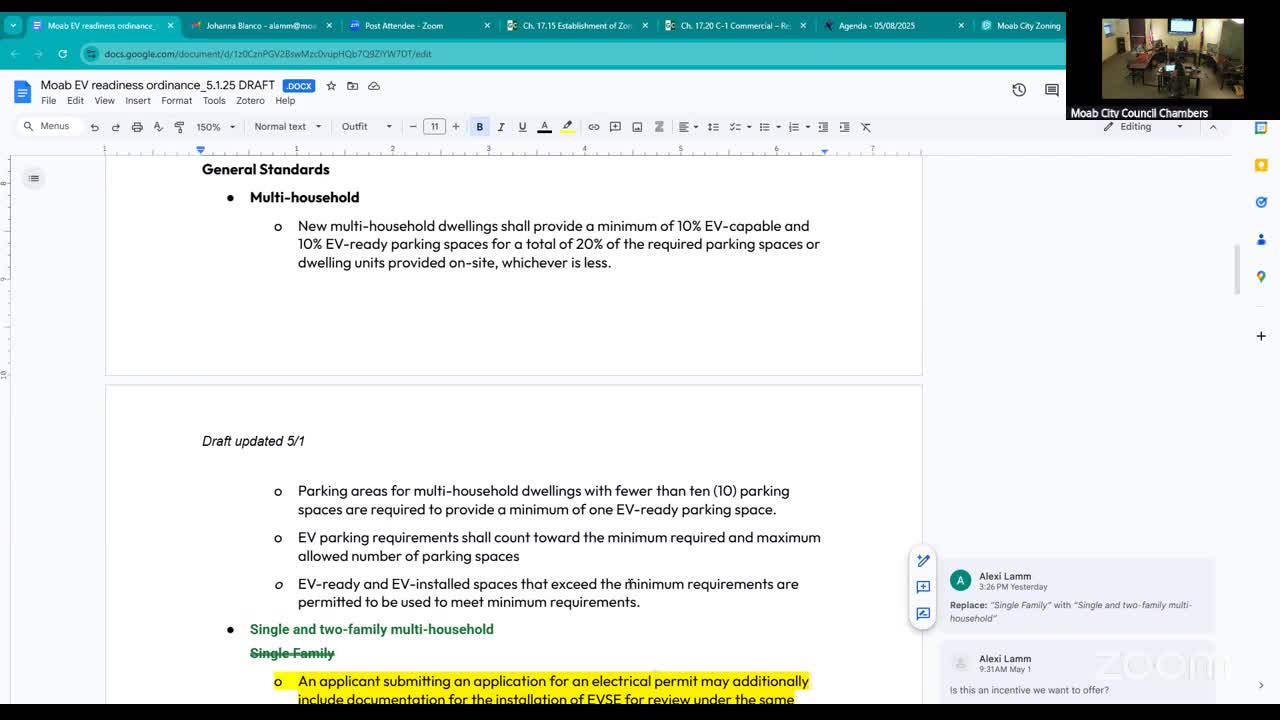1280x720 pixels.
Task: Open Google Tasks side panel
Action: [x=1261, y=202]
